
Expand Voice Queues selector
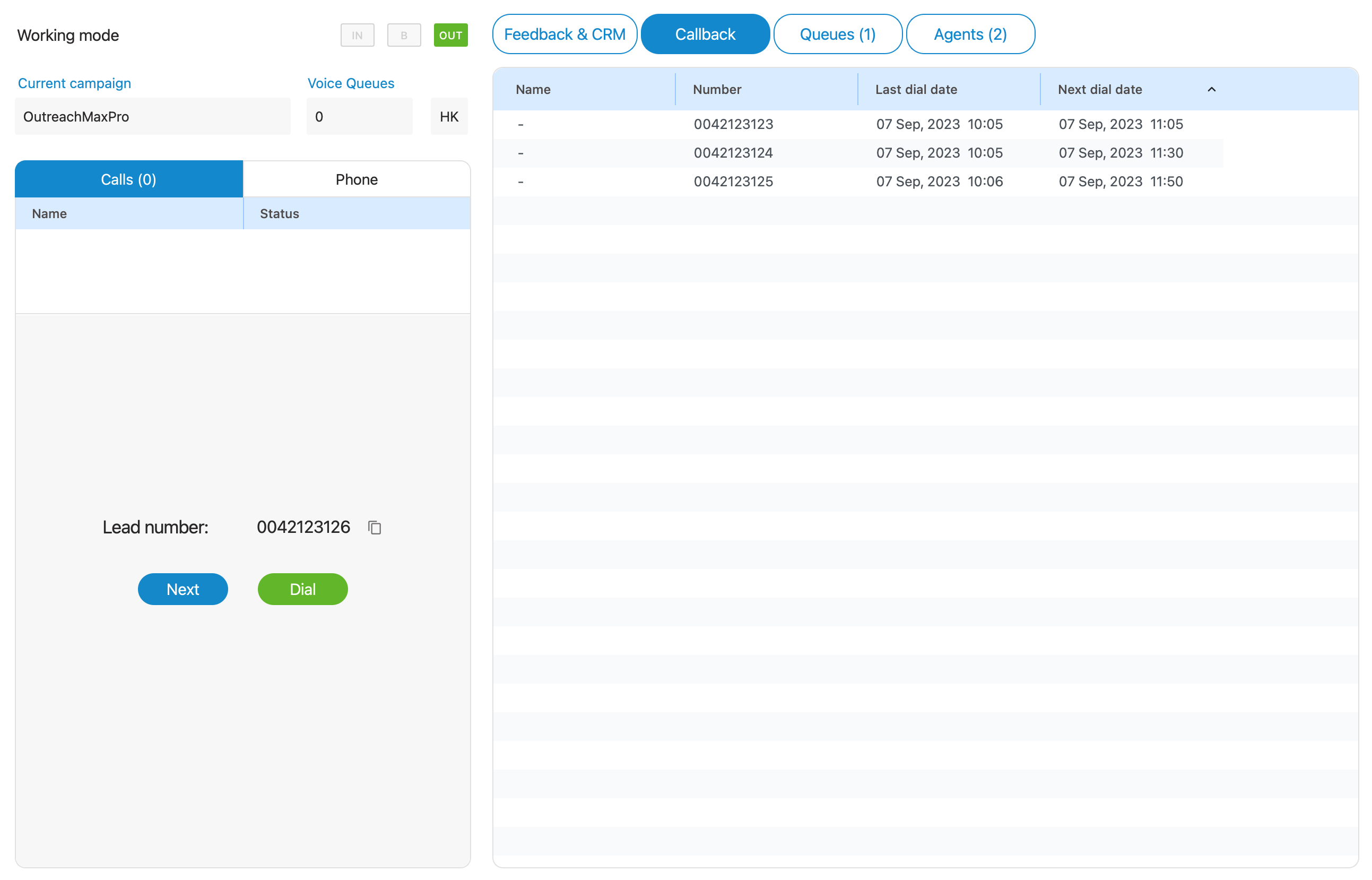pos(362,117)
